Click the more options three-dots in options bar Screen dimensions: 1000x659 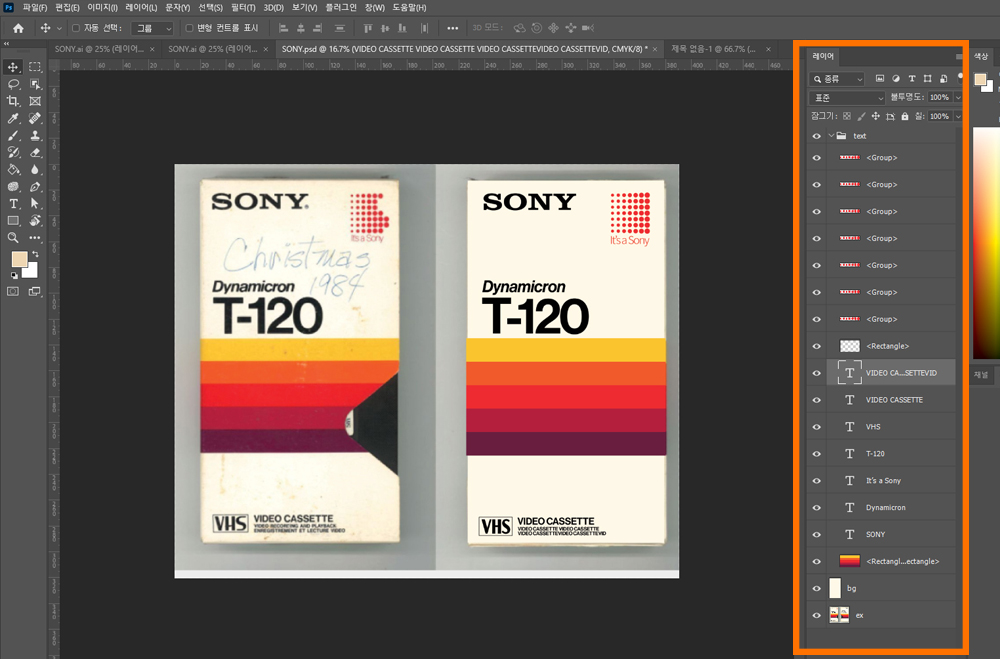coord(452,28)
